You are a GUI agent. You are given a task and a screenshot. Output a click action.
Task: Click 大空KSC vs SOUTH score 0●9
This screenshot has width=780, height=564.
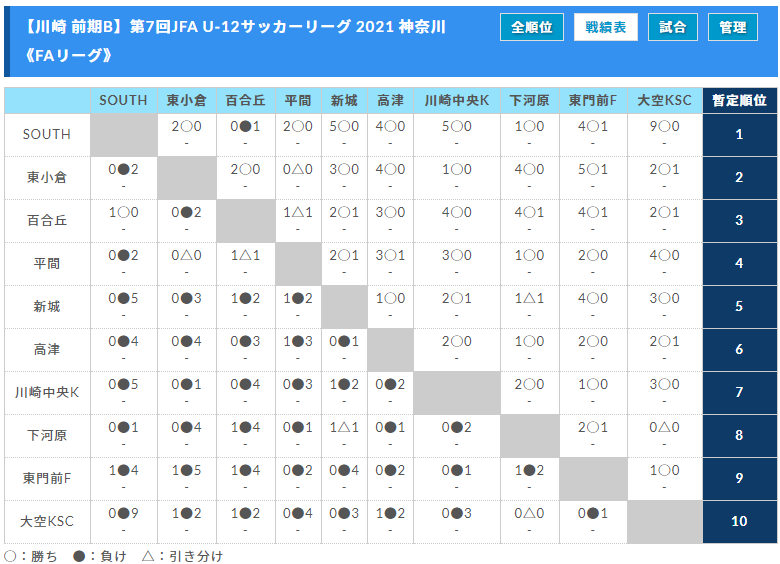[x=123, y=513]
